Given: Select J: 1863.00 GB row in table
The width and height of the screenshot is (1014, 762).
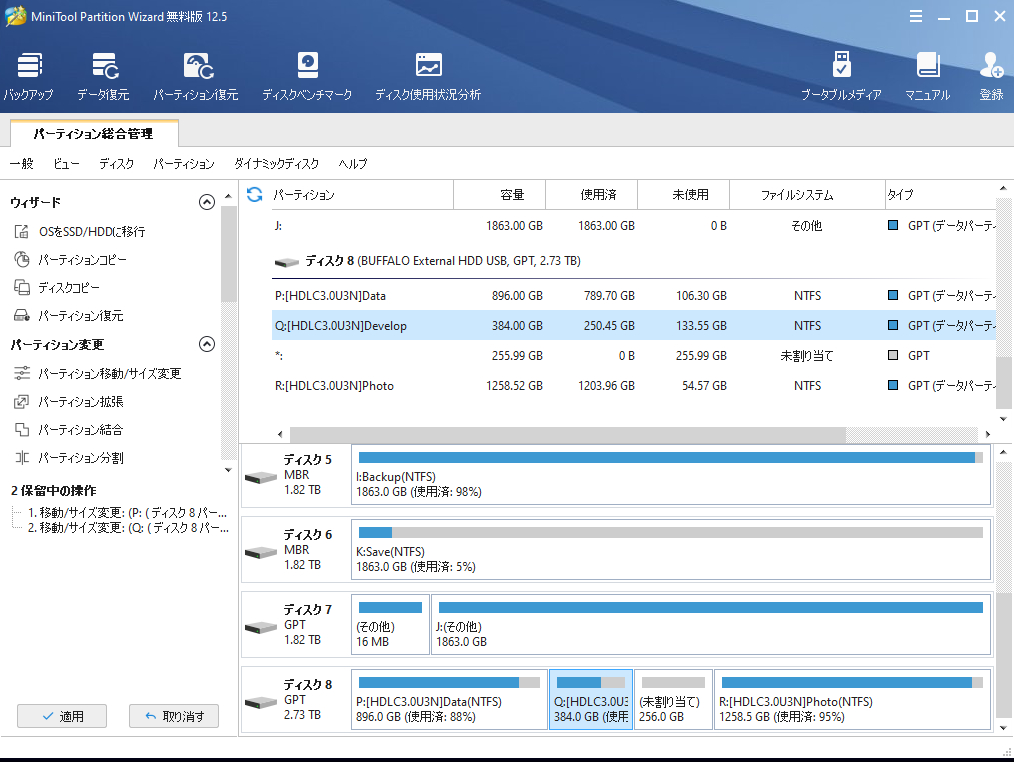Looking at the screenshot, I should [x=634, y=226].
